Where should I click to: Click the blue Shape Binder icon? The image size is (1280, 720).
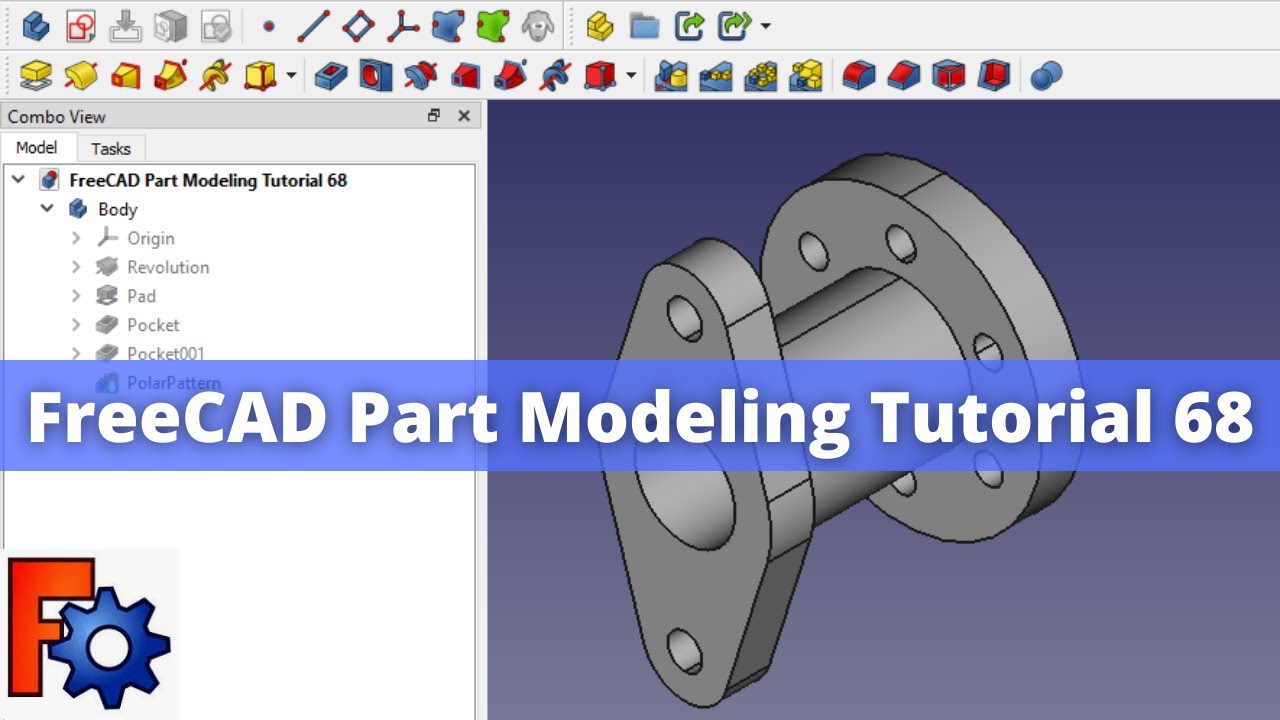(x=448, y=25)
